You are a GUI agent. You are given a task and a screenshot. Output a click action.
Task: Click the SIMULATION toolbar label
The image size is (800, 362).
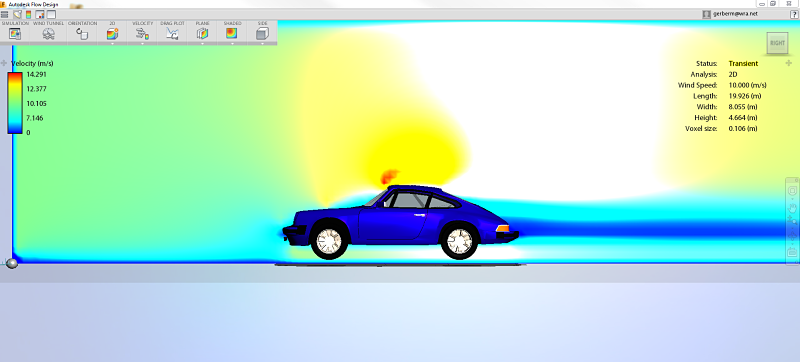tap(15, 23)
